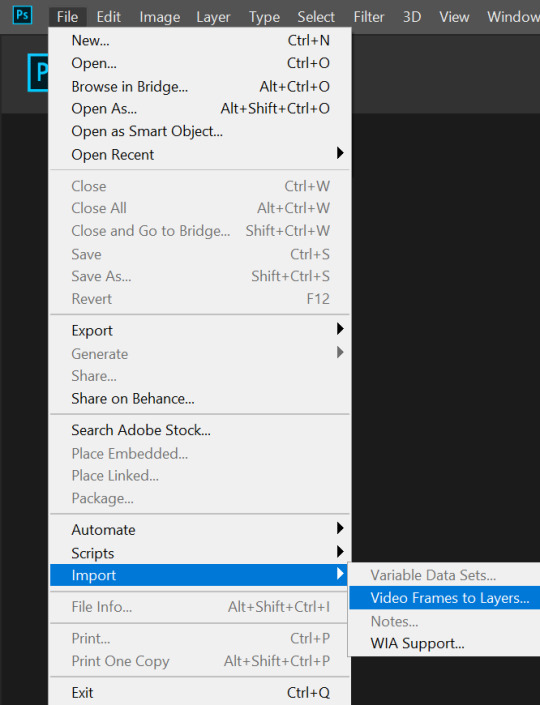
Task: Click the Print... entry
Action: tap(199, 638)
